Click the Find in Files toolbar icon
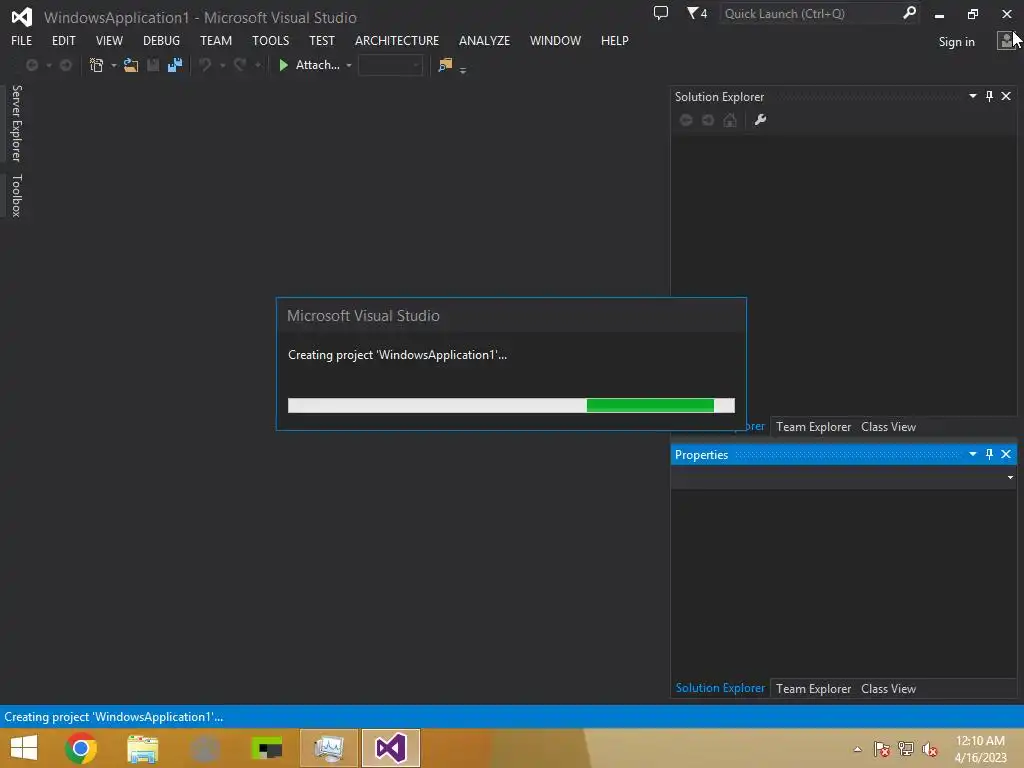 [445, 65]
